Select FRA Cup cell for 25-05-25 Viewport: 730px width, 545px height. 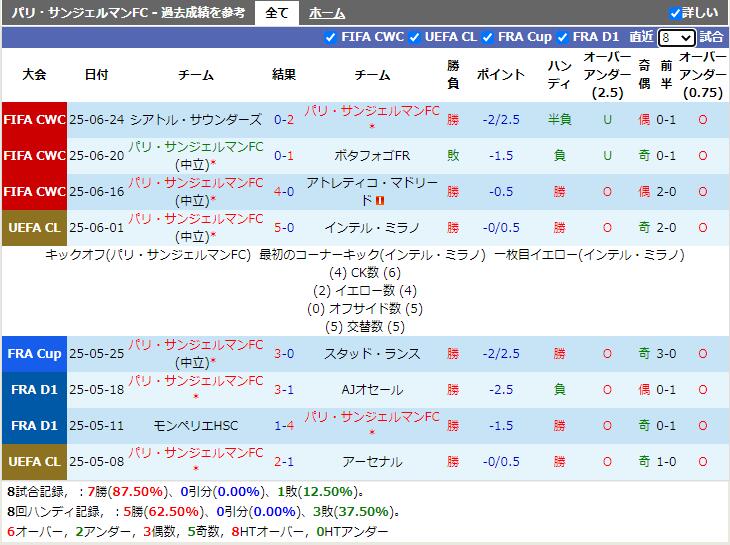[x=34, y=354]
